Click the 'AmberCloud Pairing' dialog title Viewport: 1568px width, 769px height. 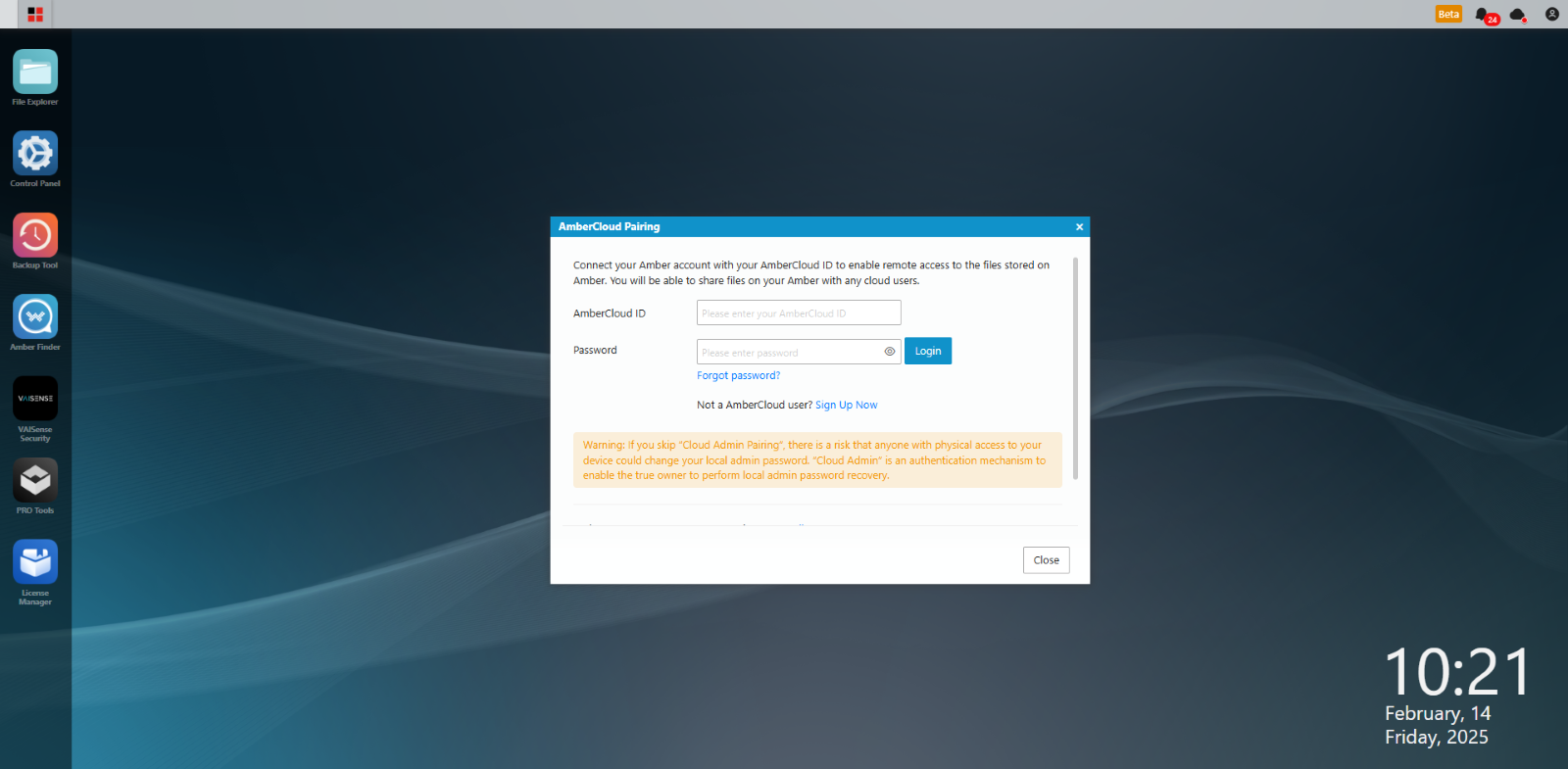pos(610,227)
